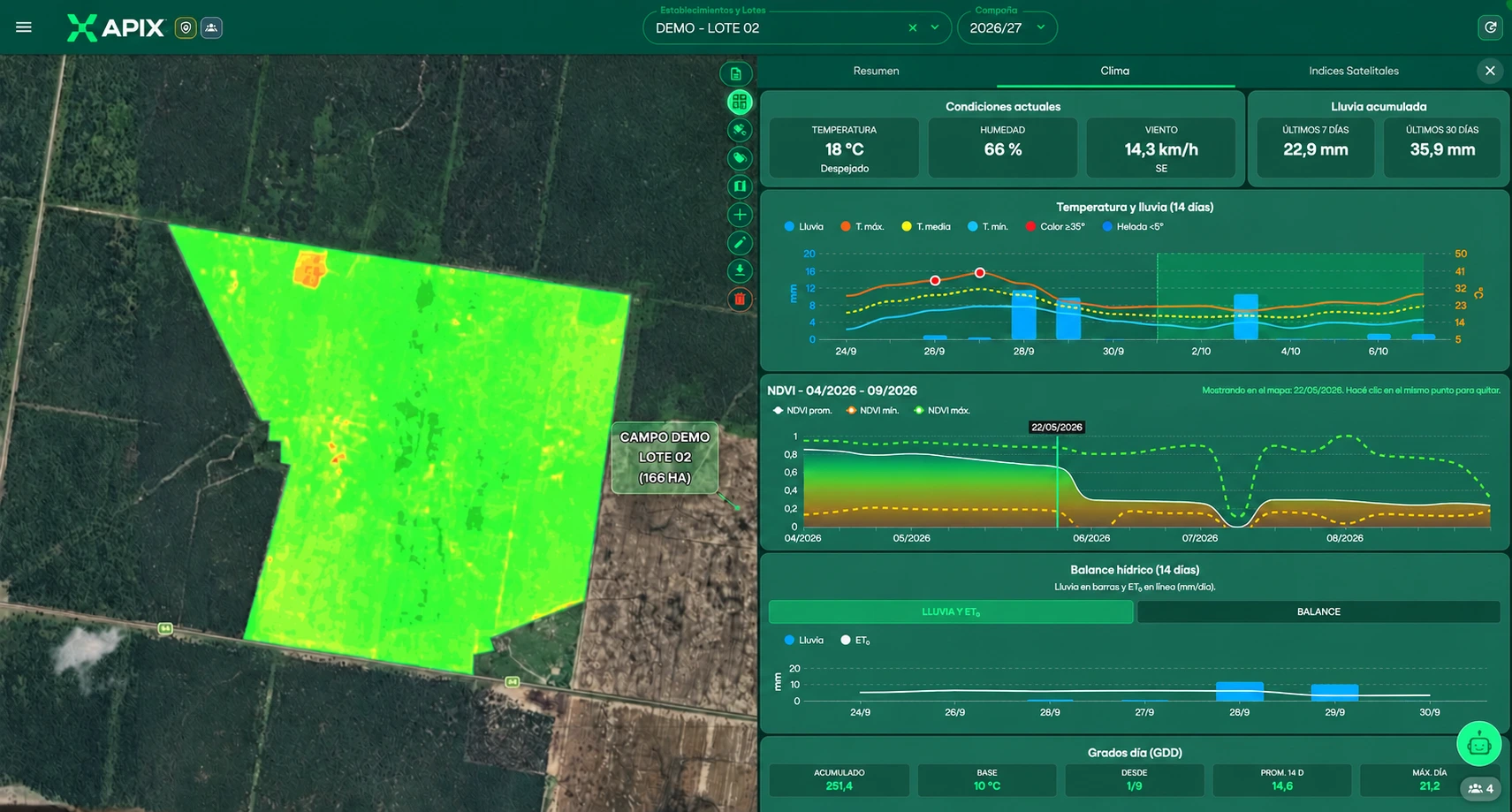Click the map layers tool icon

[740, 186]
